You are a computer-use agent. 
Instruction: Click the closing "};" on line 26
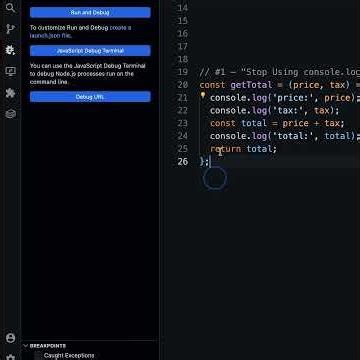pyautogui.click(x=204, y=162)
